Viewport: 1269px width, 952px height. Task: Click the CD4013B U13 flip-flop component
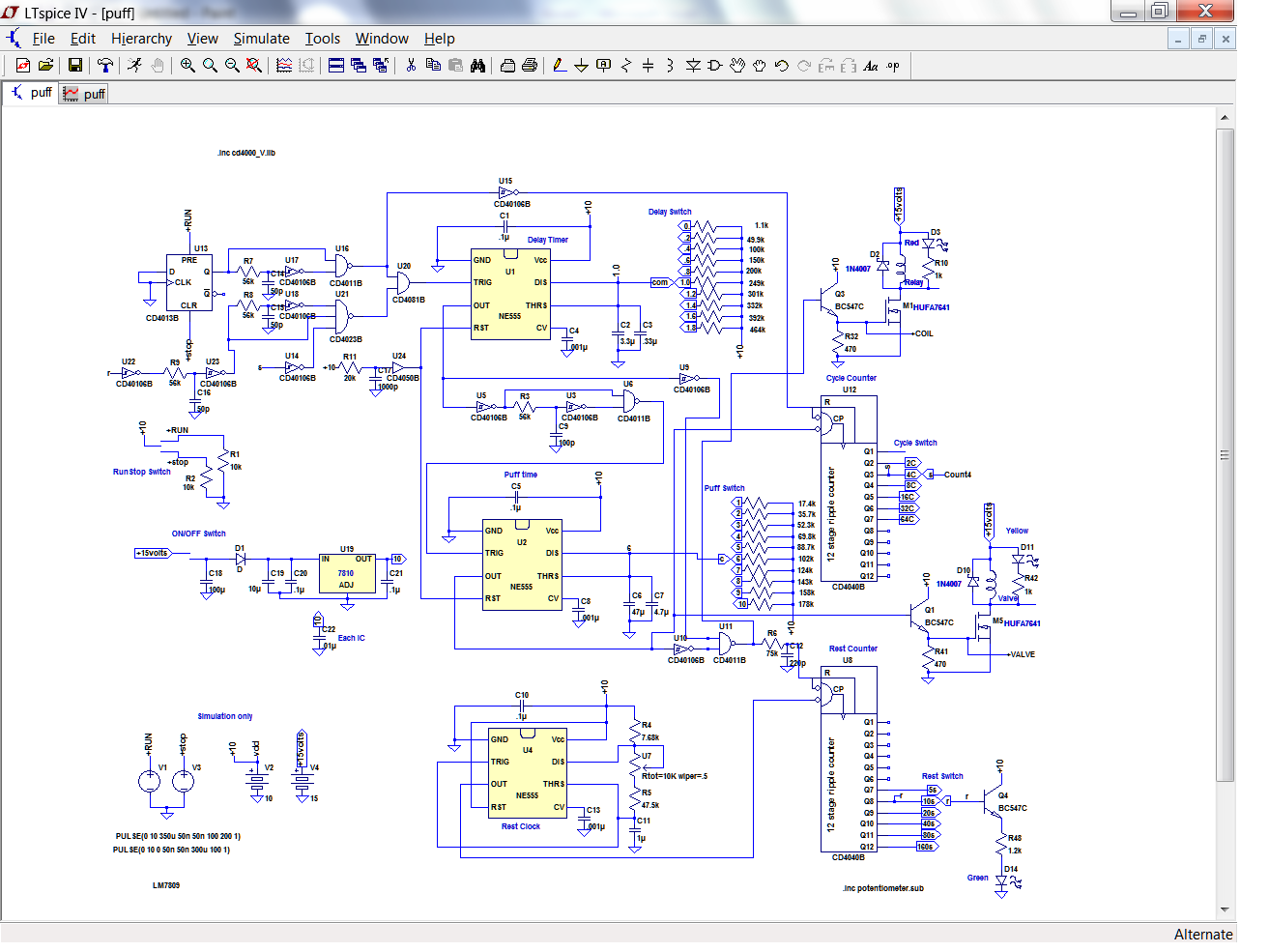(x=188, y=282)
